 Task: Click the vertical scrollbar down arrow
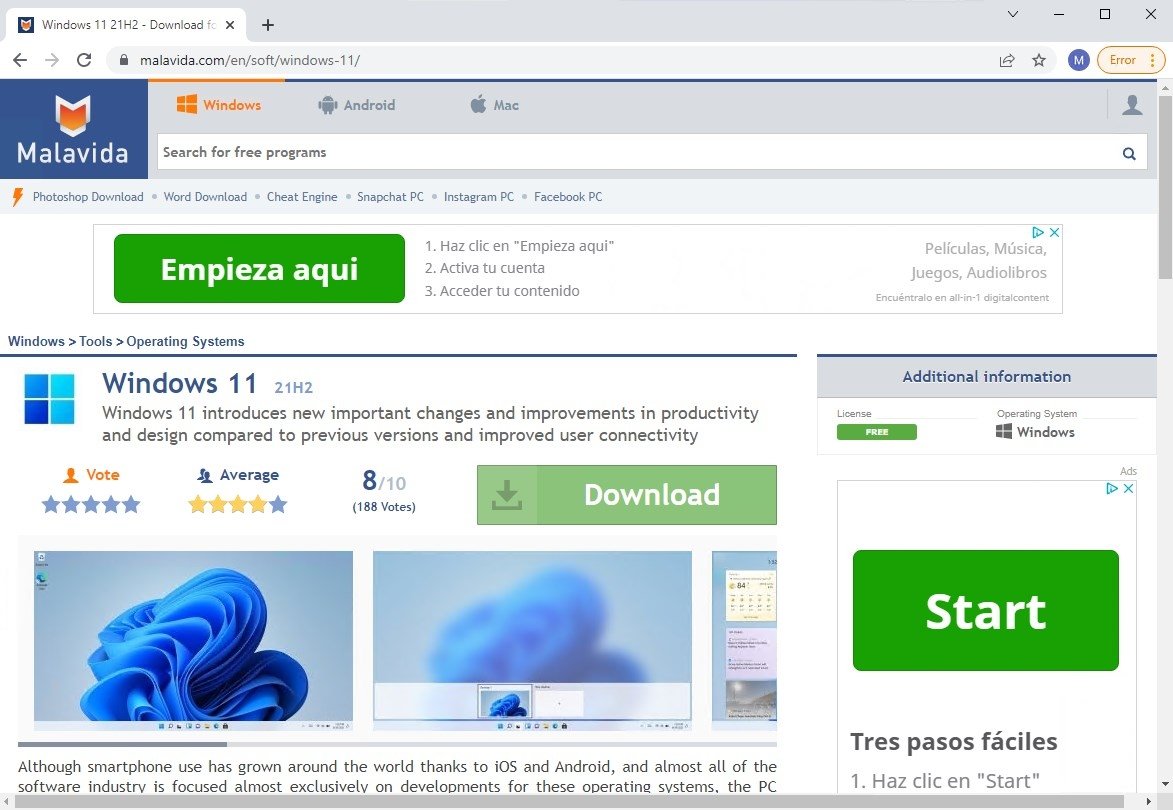[x=1165, y=785]
